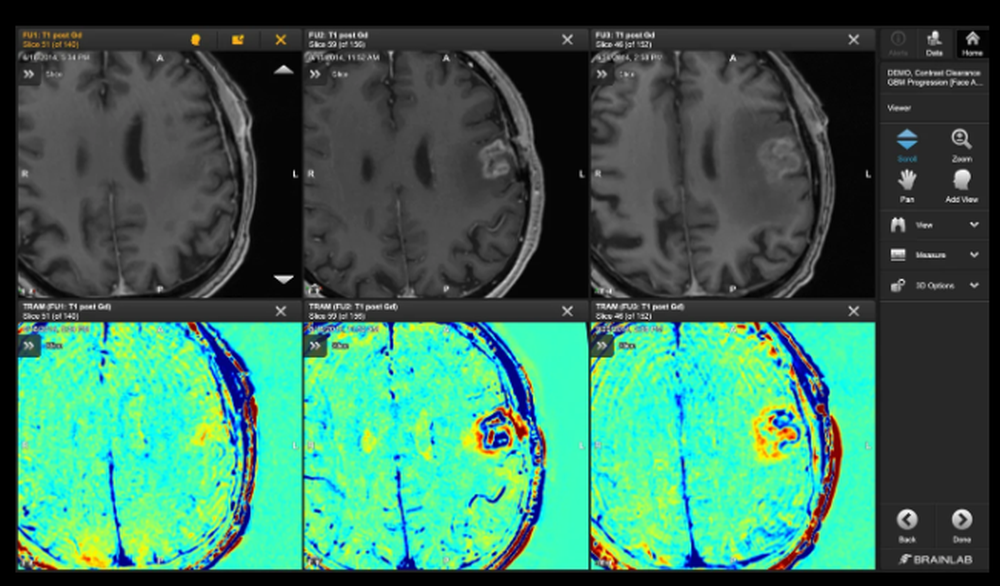Open the Data panel icon
The image size is (1000, 586).
pos(935,37)
